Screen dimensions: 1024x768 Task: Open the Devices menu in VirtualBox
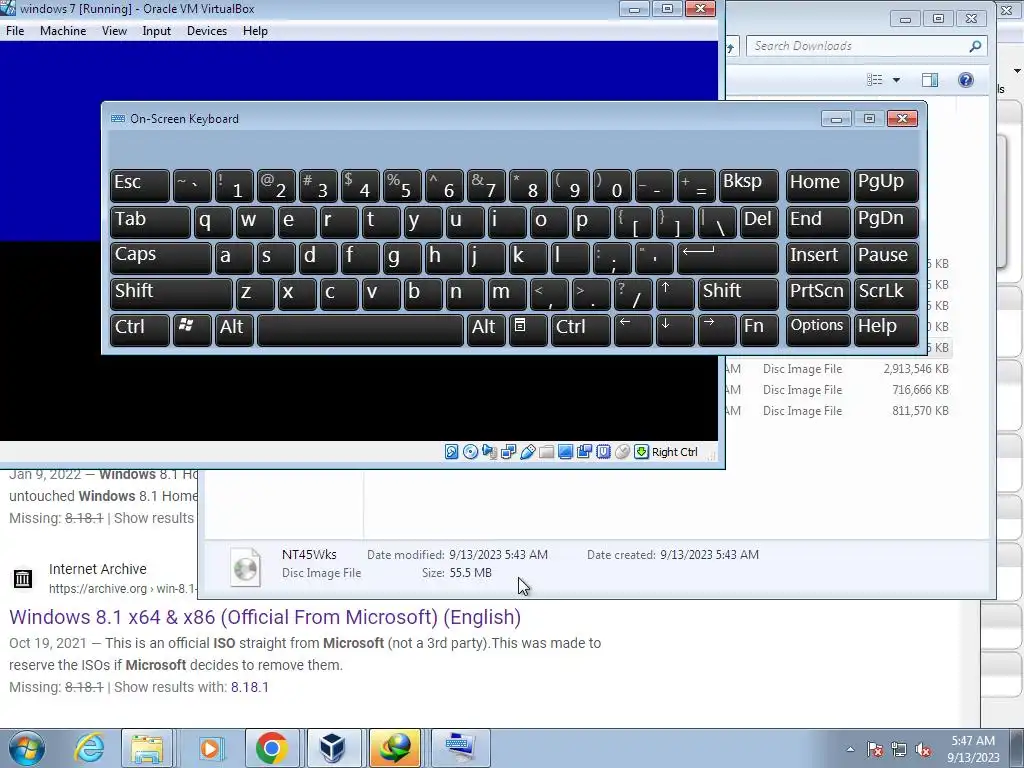(x=207, y=31)
